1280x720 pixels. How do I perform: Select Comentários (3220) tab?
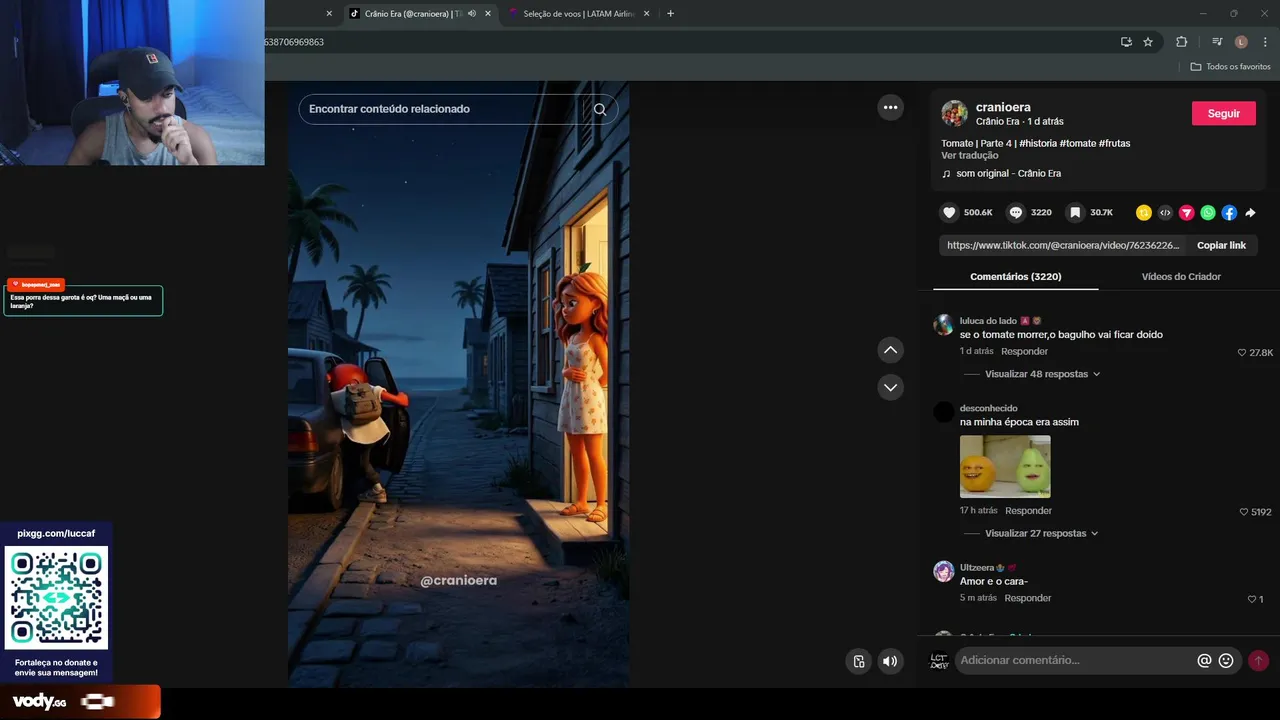1015,277
